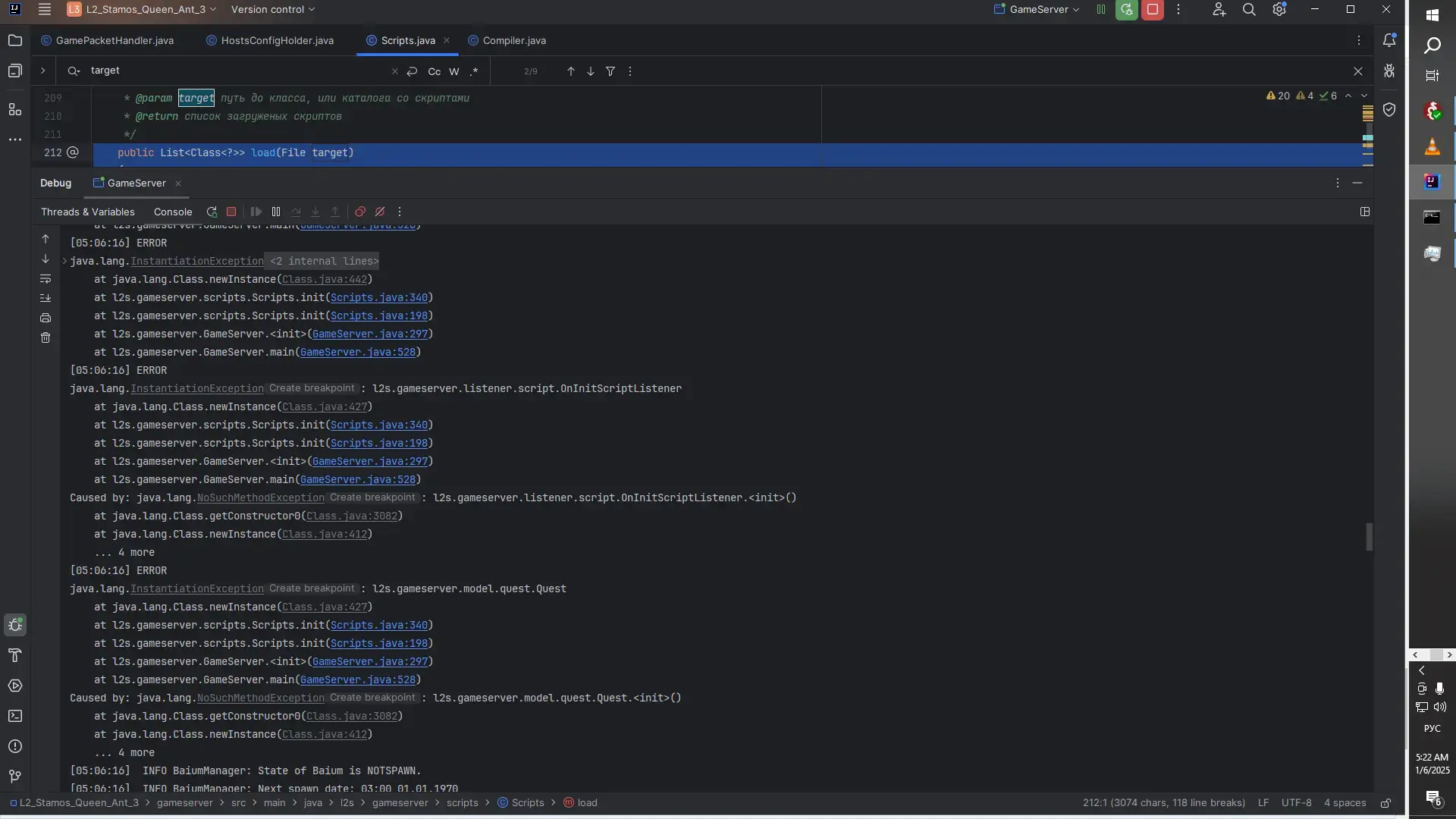Open the editor tabs more options menu
Image resolution: width=1456 pixels, height=819 pixels.
[1359, 40]
